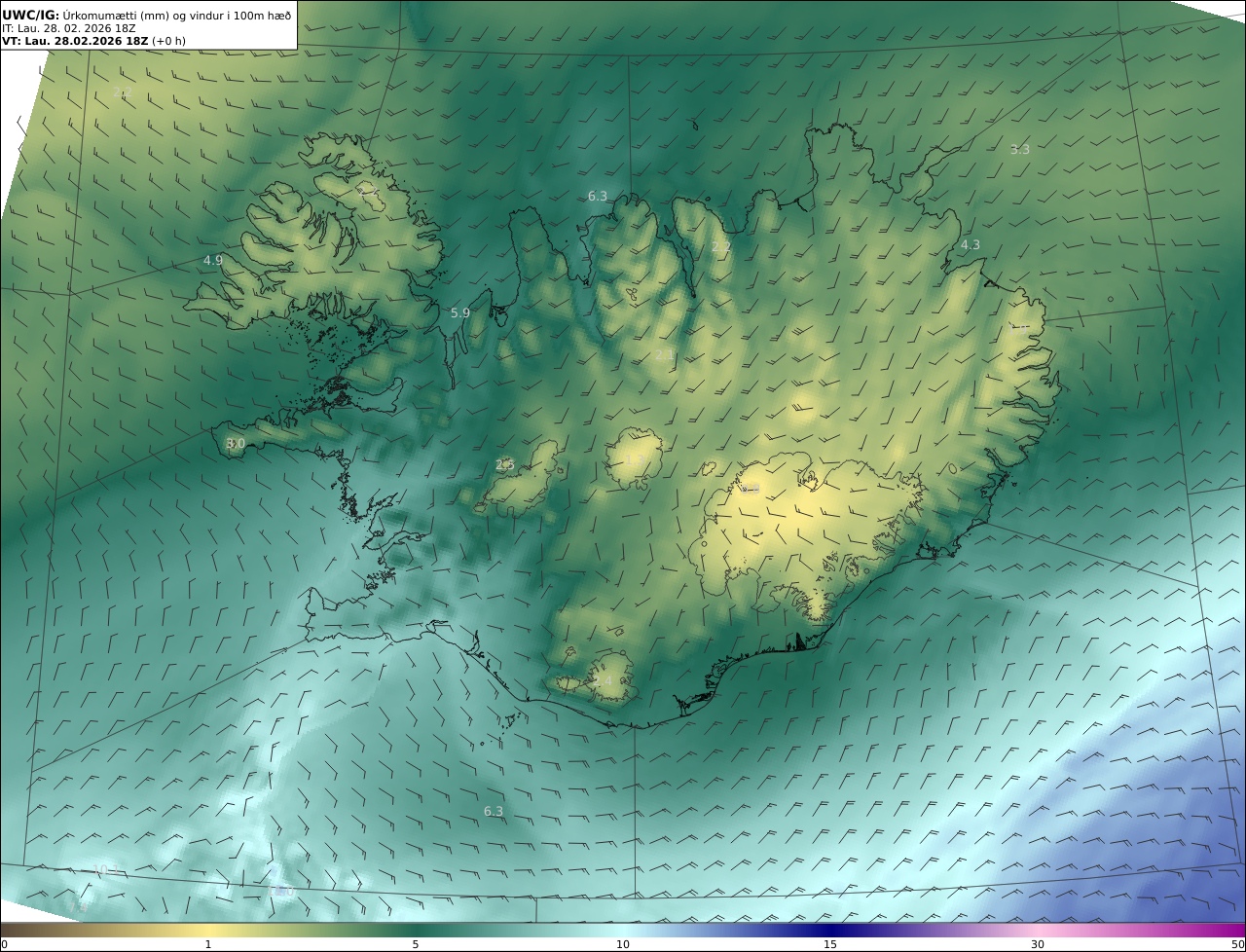Select the 50 tick on the color scale

coord(1238,944)
